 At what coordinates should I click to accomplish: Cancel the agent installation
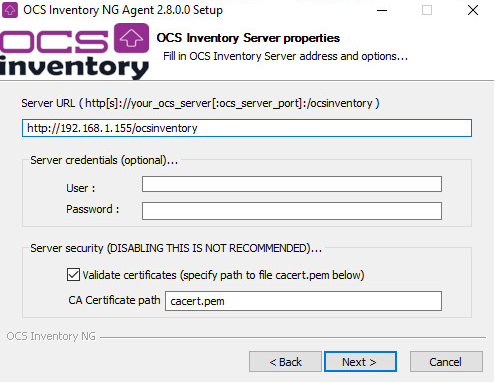[446, 362]
